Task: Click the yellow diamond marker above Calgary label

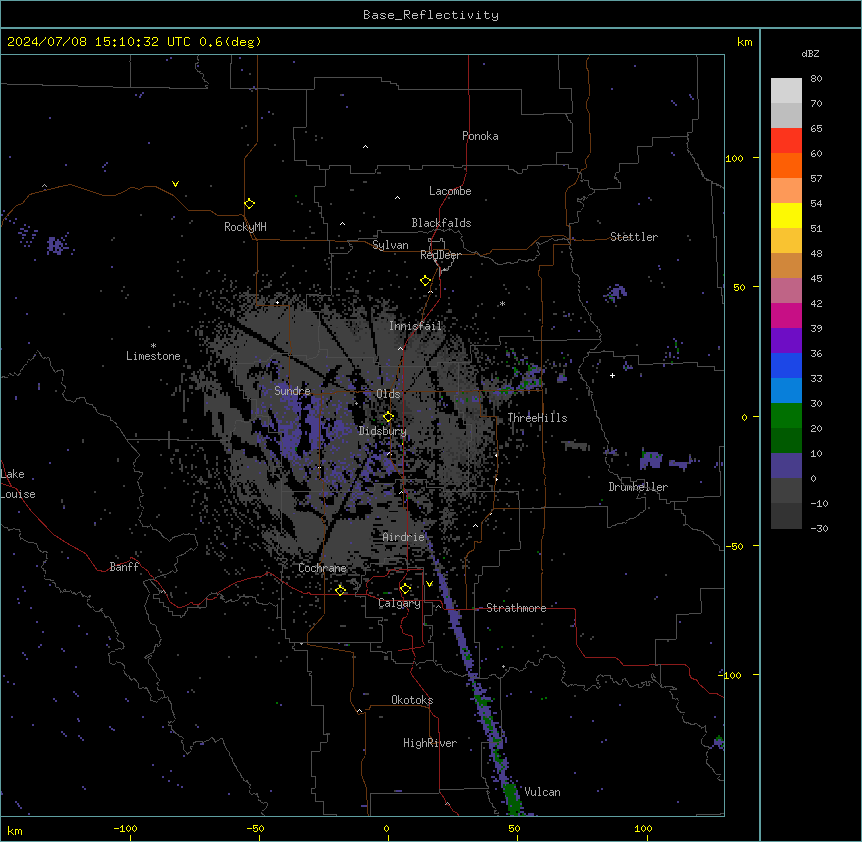Action: pyautogui.click(x=405, y=589)
